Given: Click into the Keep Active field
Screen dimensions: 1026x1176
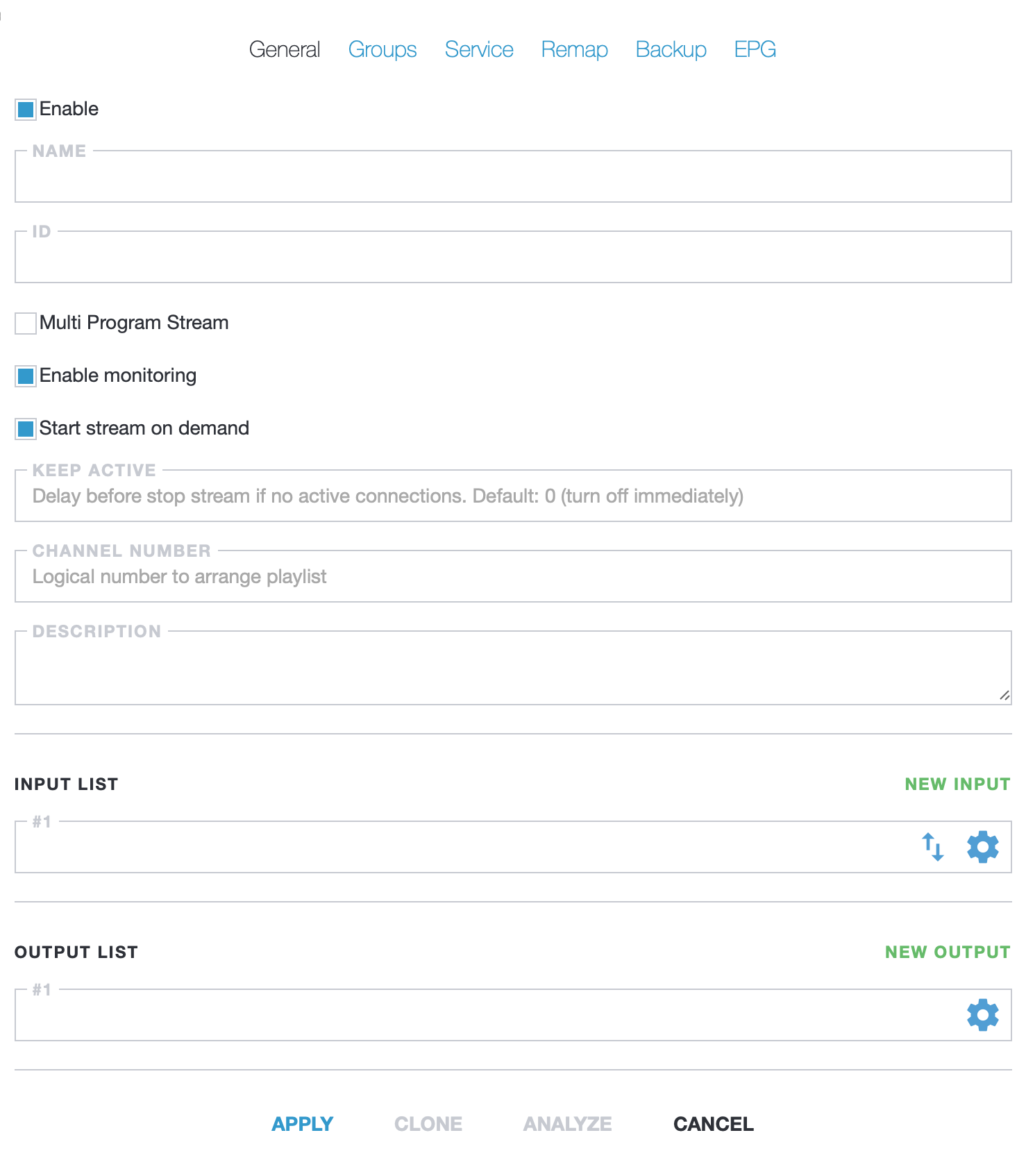Looking at the screenshot, I should [512, 497].
